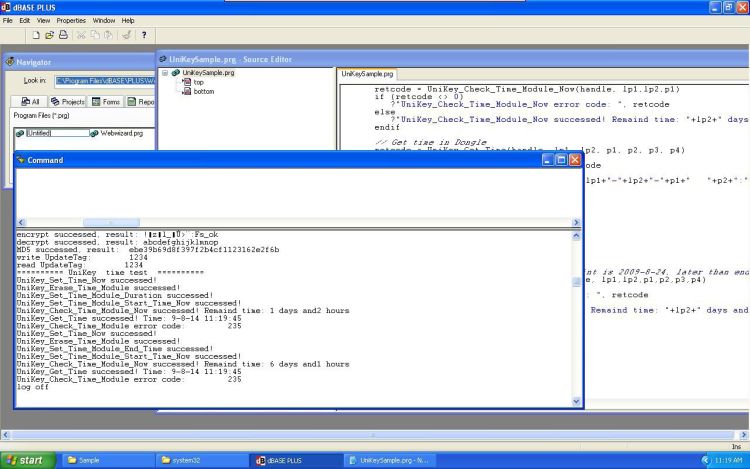Click the dBASE PLUS title bar icon
The width and height of the screenshot is (750, 469).
click(5, 7)
